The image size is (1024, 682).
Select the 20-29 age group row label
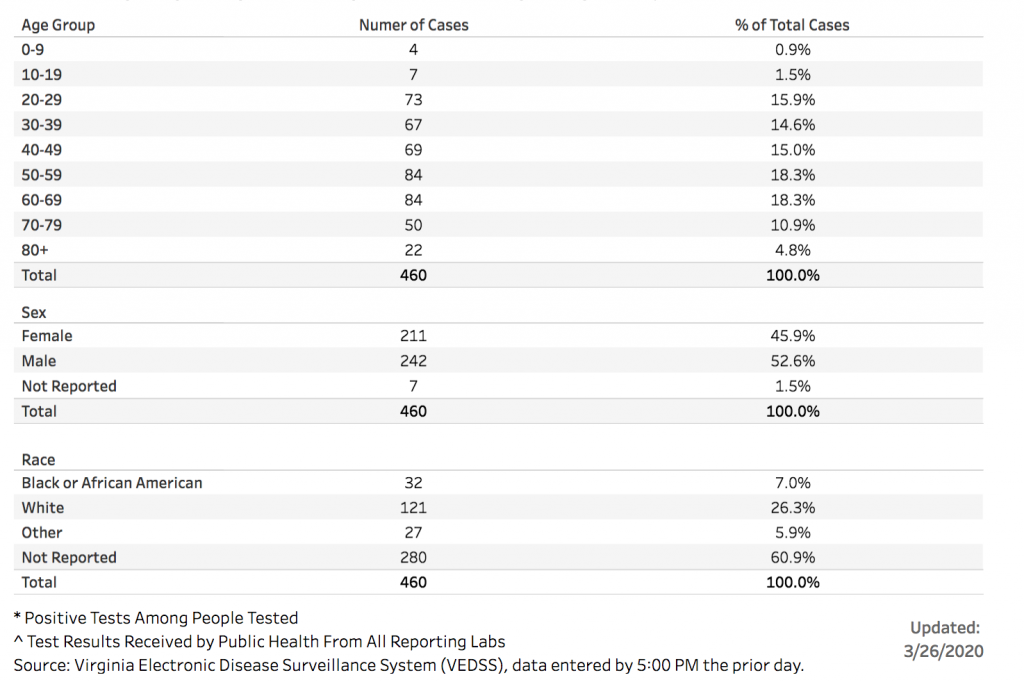[41, 100]
